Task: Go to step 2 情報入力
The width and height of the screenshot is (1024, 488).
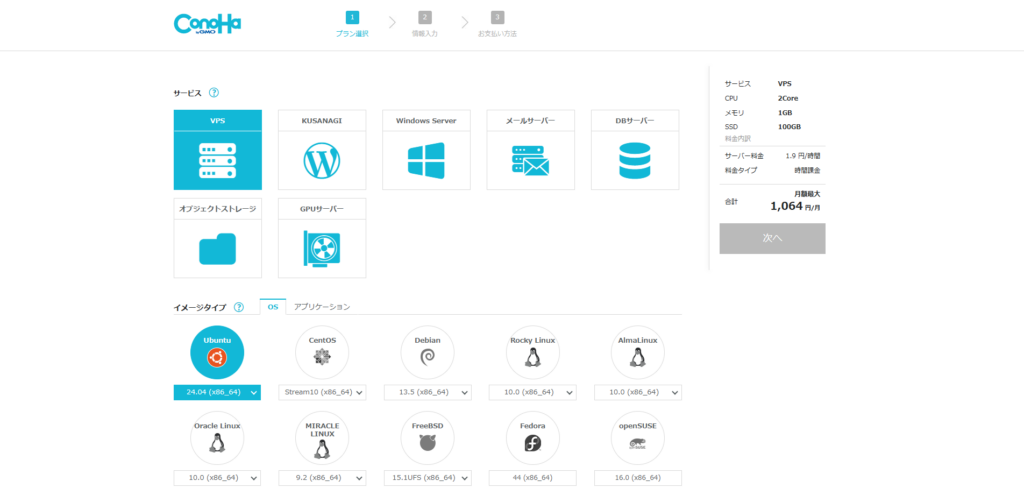Action: 424,24
